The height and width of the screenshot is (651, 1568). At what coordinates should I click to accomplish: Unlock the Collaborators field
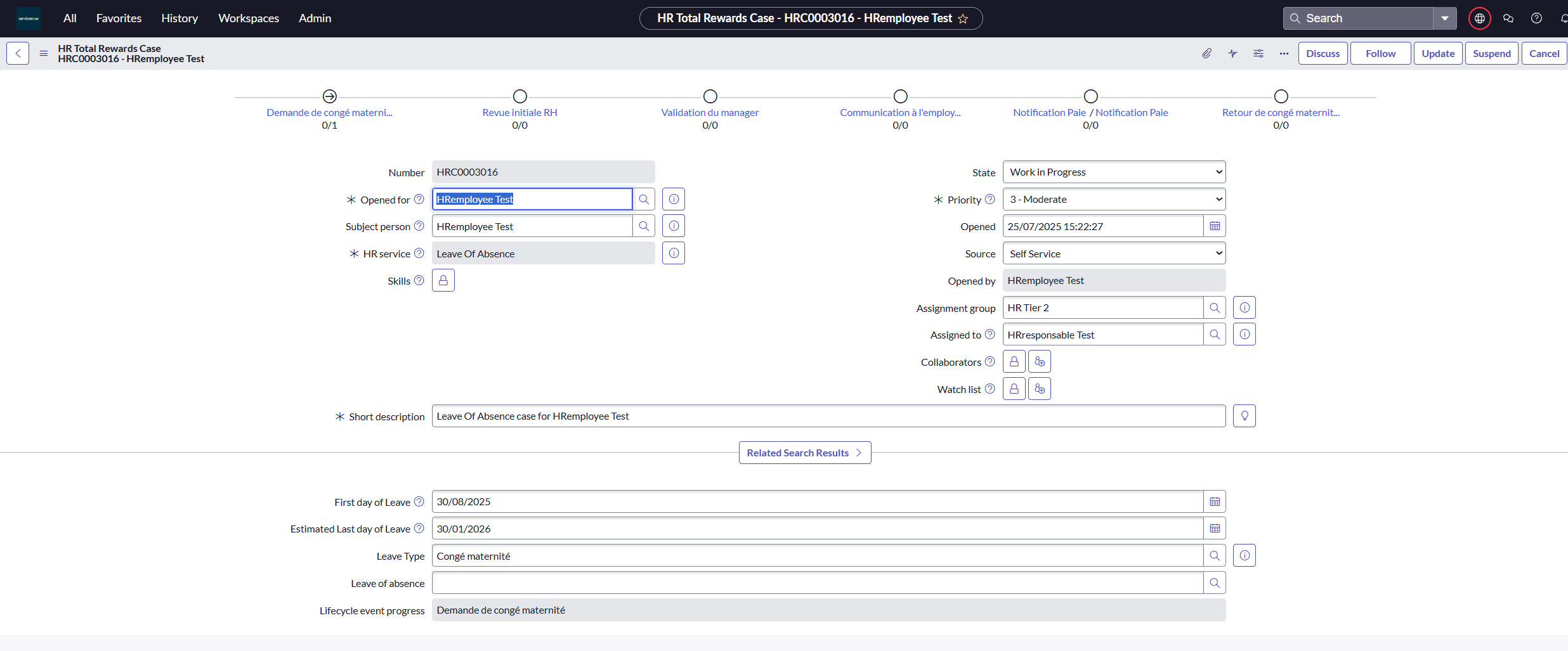tap(1014, 361)
